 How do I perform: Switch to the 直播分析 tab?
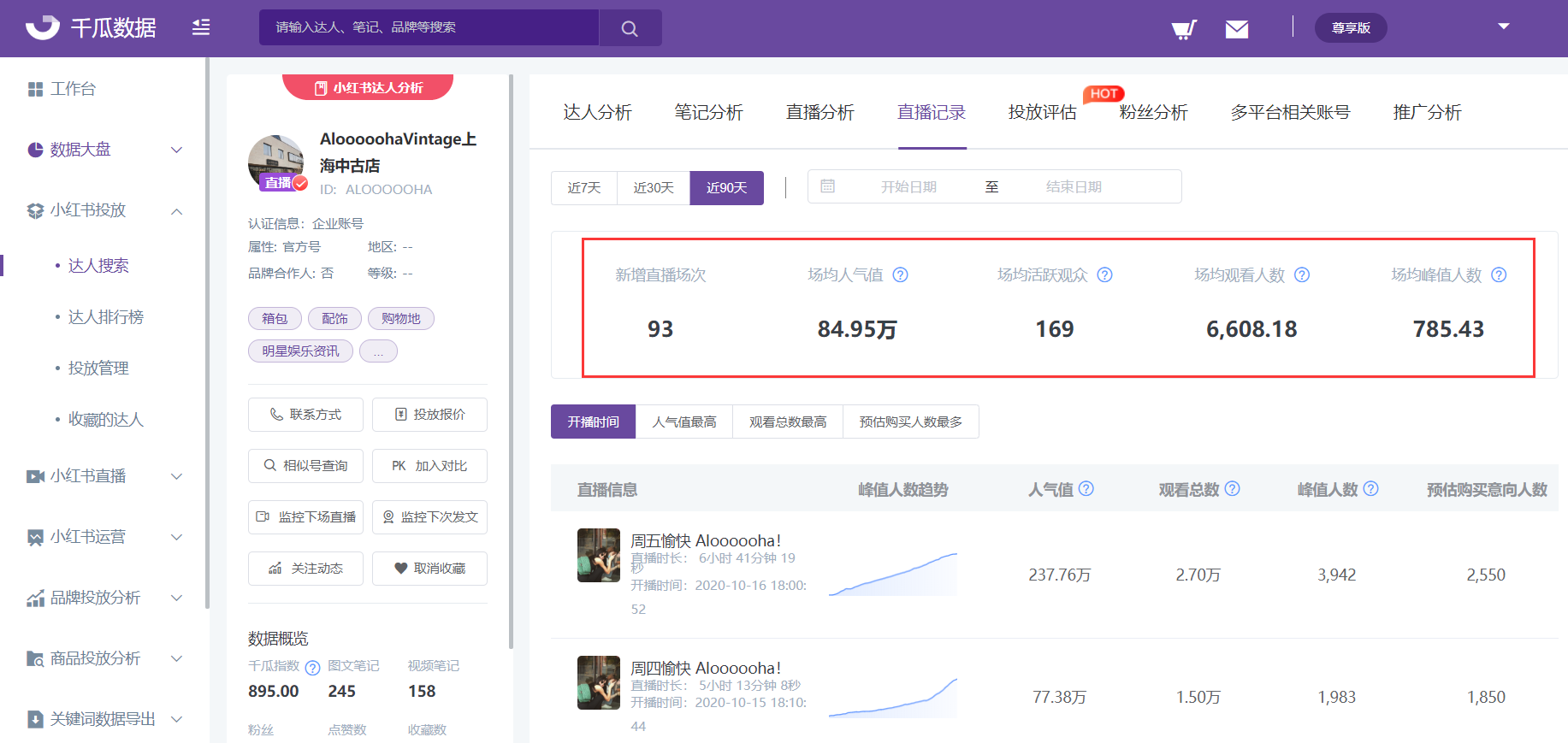pos(820,113)
